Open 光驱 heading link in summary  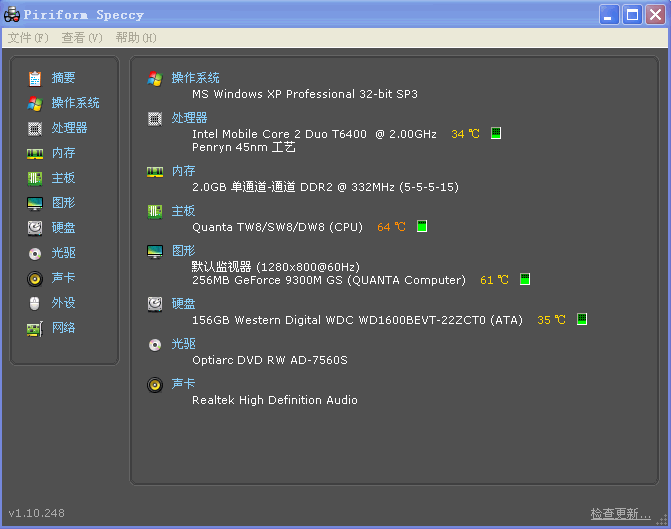(x=184, y=344)
